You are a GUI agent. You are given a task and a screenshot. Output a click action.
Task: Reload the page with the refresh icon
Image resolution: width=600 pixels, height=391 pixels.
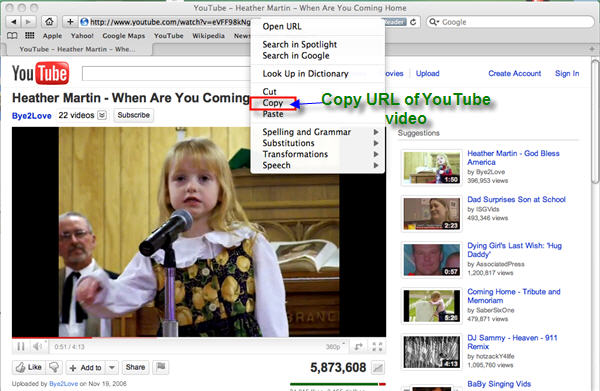[x=413, y=22]
